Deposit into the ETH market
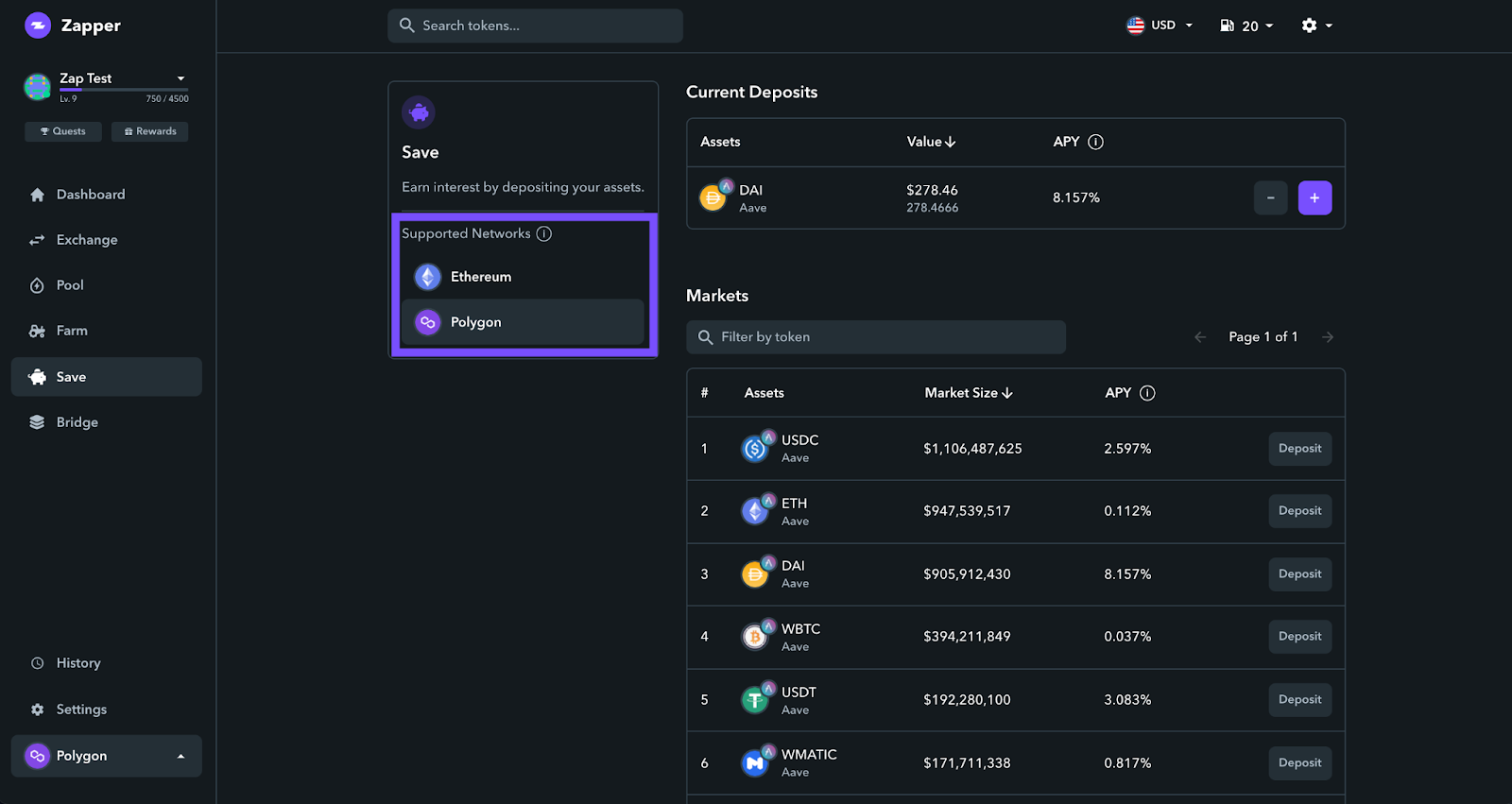This screenshot has width=1512, height=804. click(1299, 511)
